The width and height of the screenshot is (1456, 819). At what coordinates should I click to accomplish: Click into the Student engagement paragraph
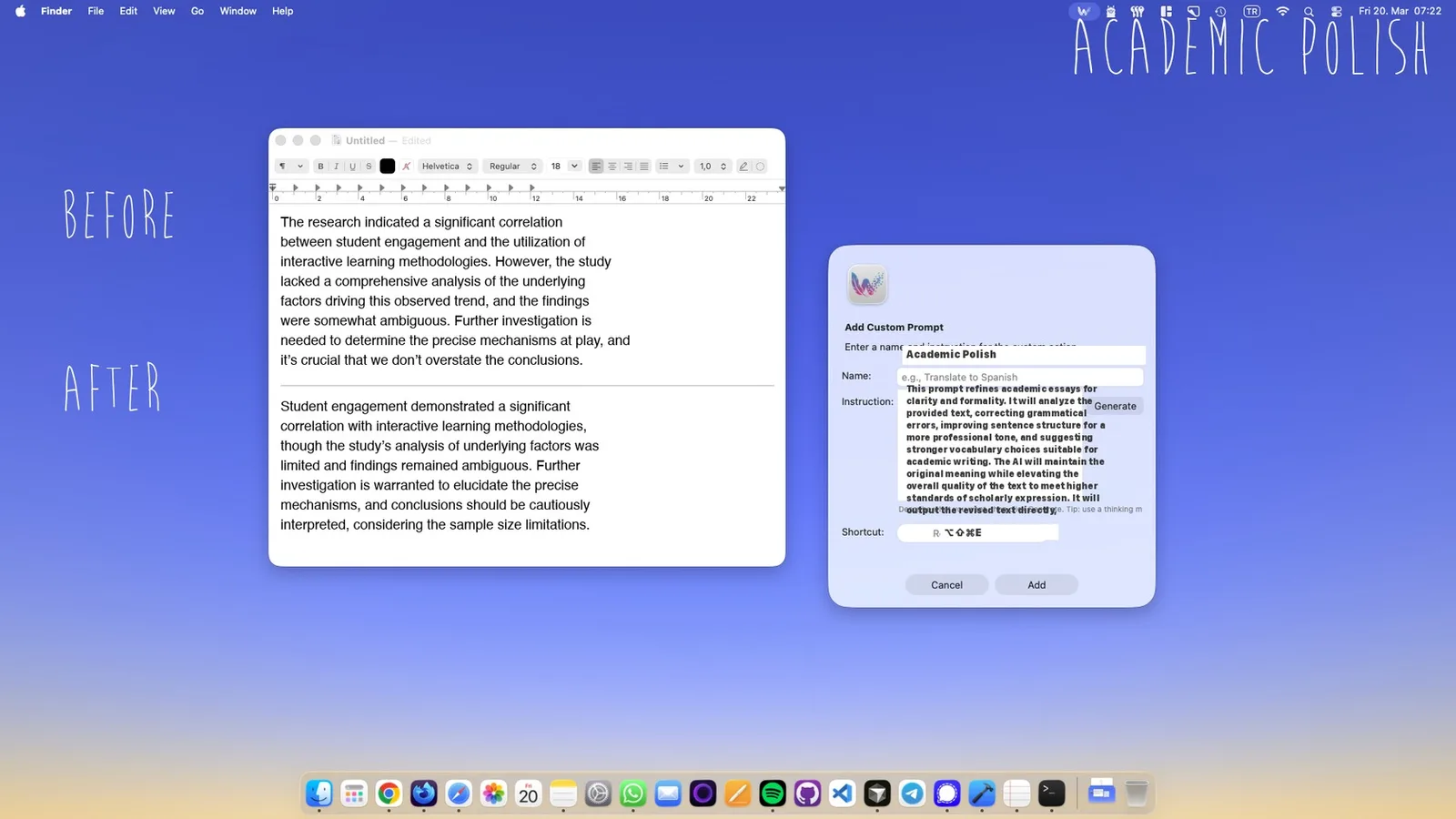(440, 465)
